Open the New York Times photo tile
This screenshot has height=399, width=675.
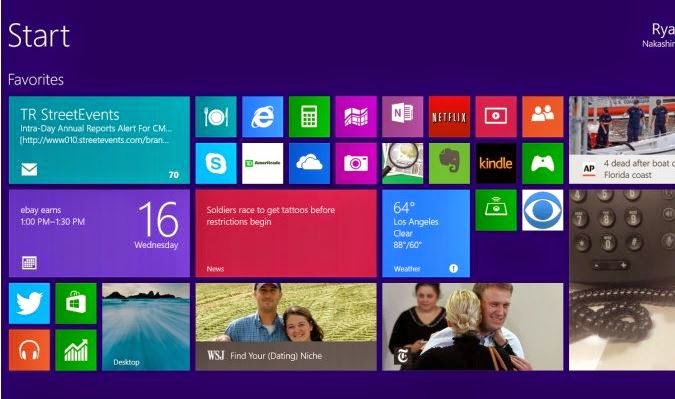473,327
